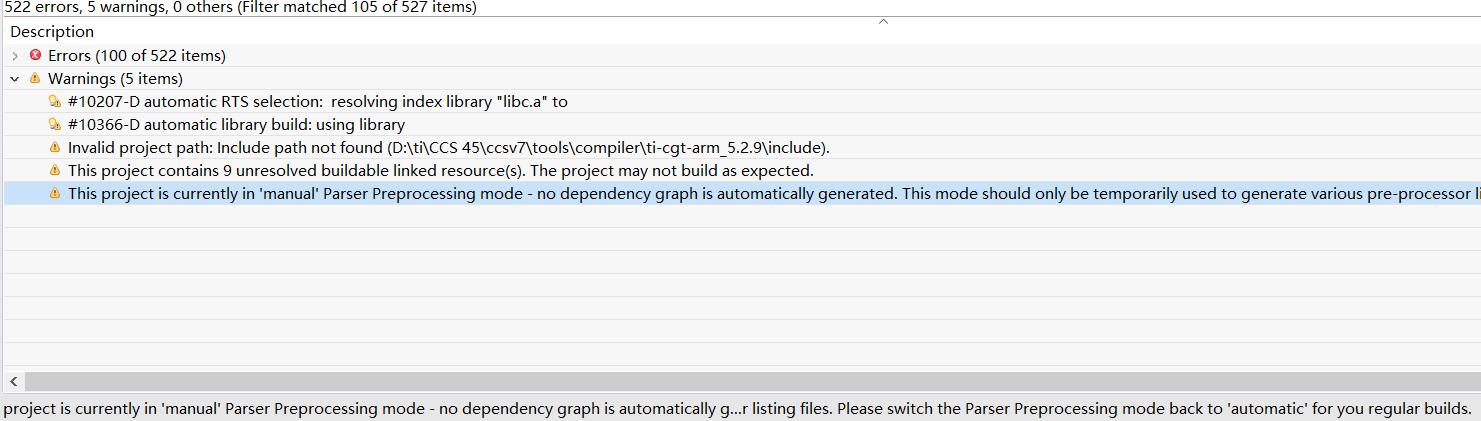Collapse the Warnings group
The image size is (1481, 421).
pyautogui.click(x=15, y=78)
